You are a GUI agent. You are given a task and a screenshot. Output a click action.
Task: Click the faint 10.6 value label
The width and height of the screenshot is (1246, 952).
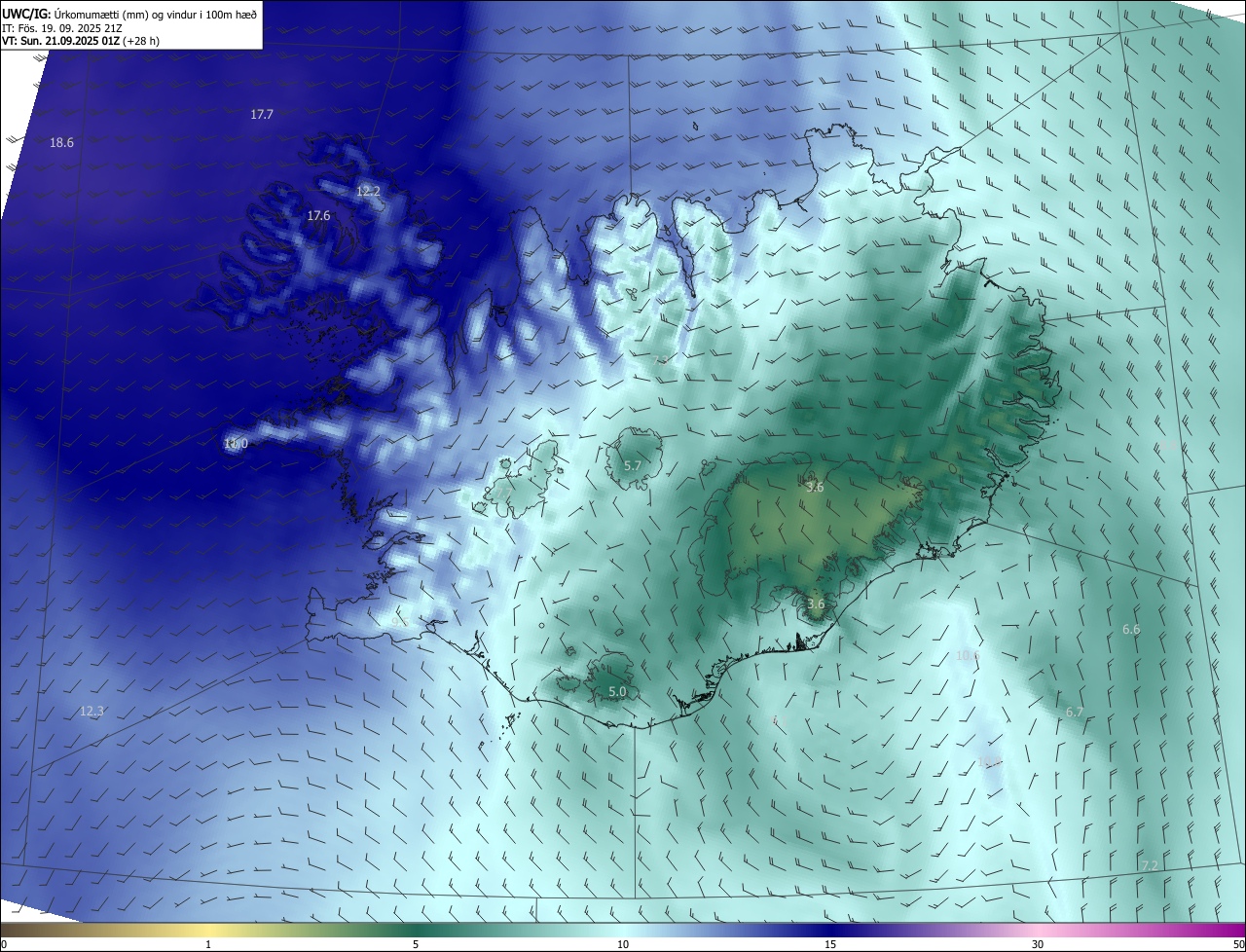[x=968, y=655]
